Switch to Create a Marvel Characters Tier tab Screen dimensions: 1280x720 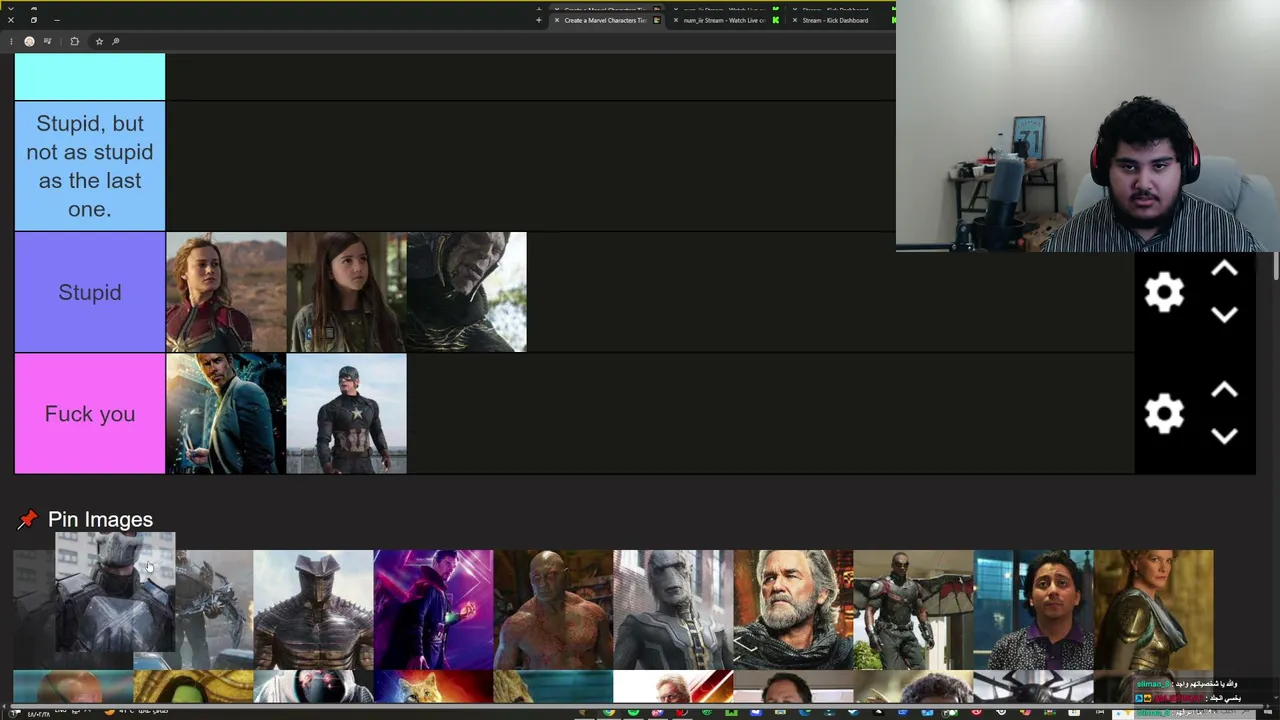[607, 20]
